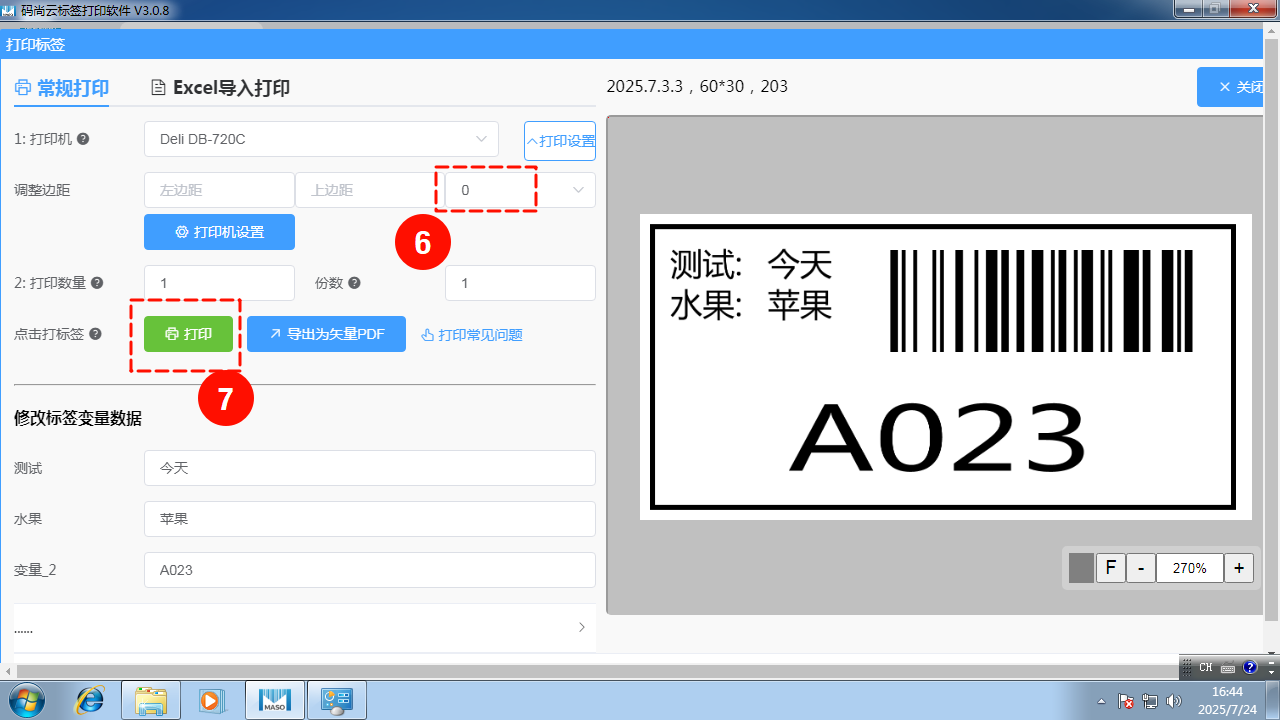
Task: Click the network tray icon
Action: [x=1150, y=701]
